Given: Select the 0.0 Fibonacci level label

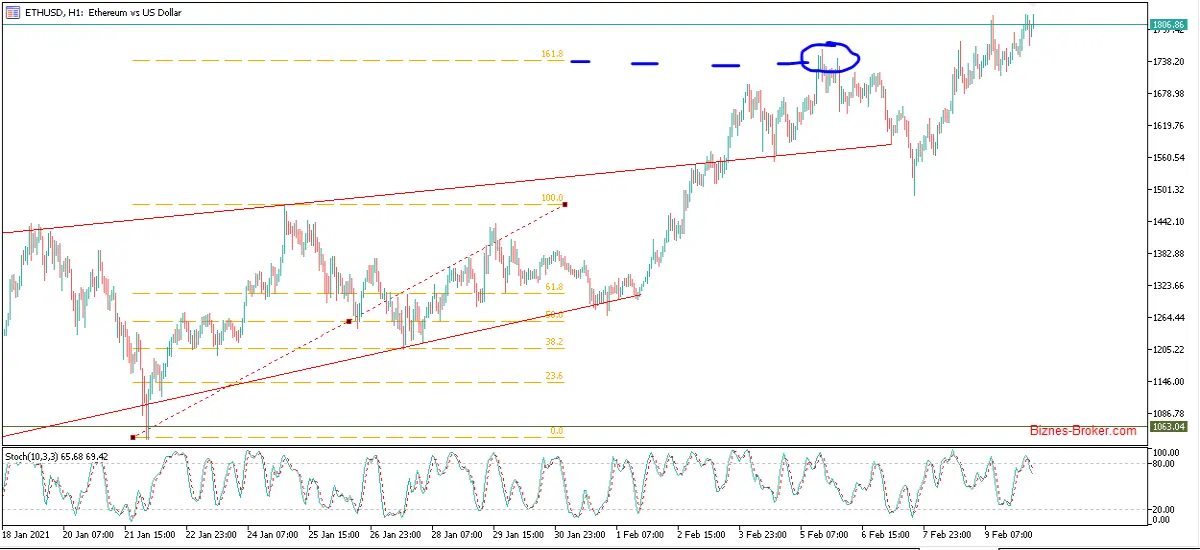Looking at the screenshot, I should coord(558,431).
